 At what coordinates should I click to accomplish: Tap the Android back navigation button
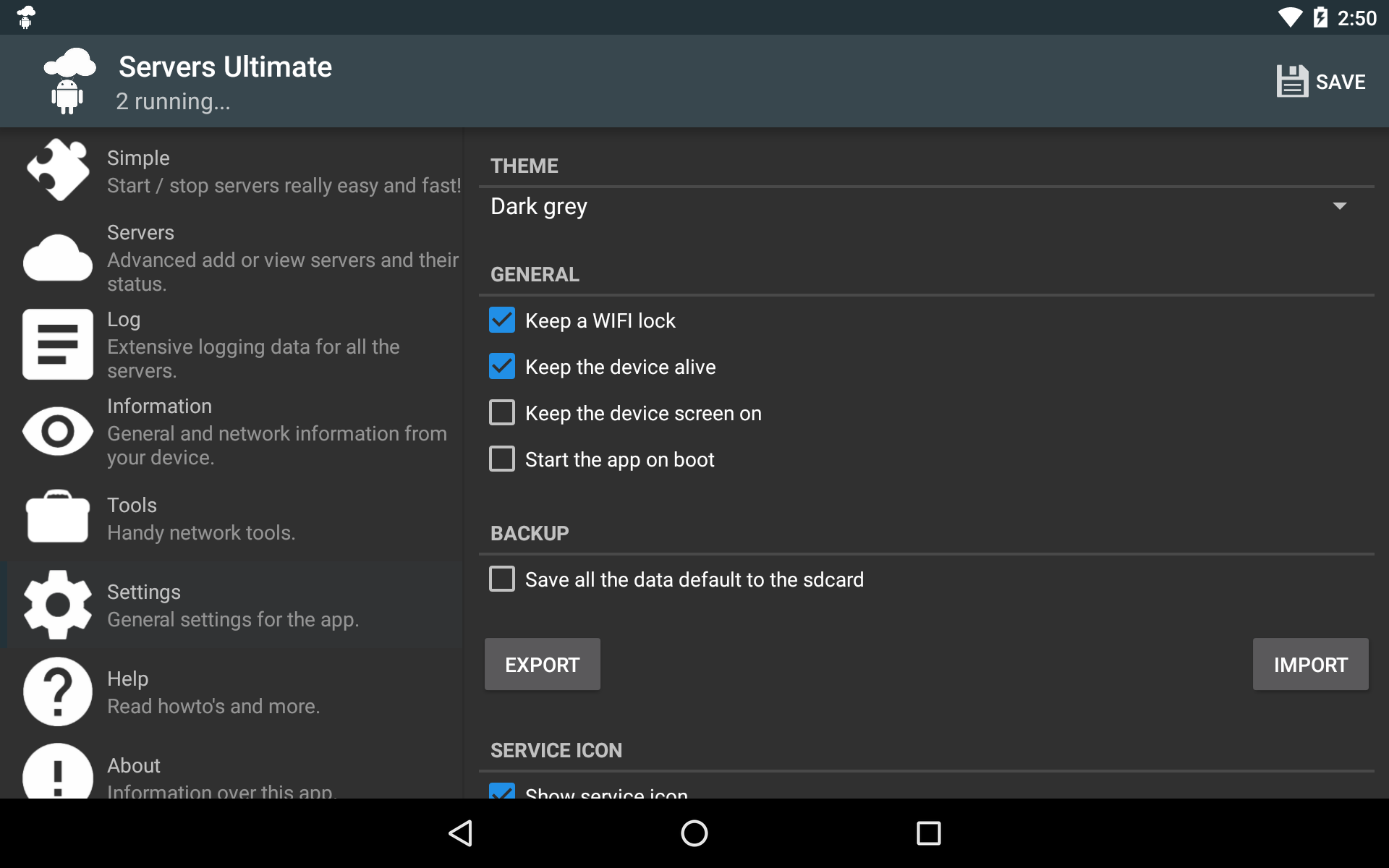462,833
